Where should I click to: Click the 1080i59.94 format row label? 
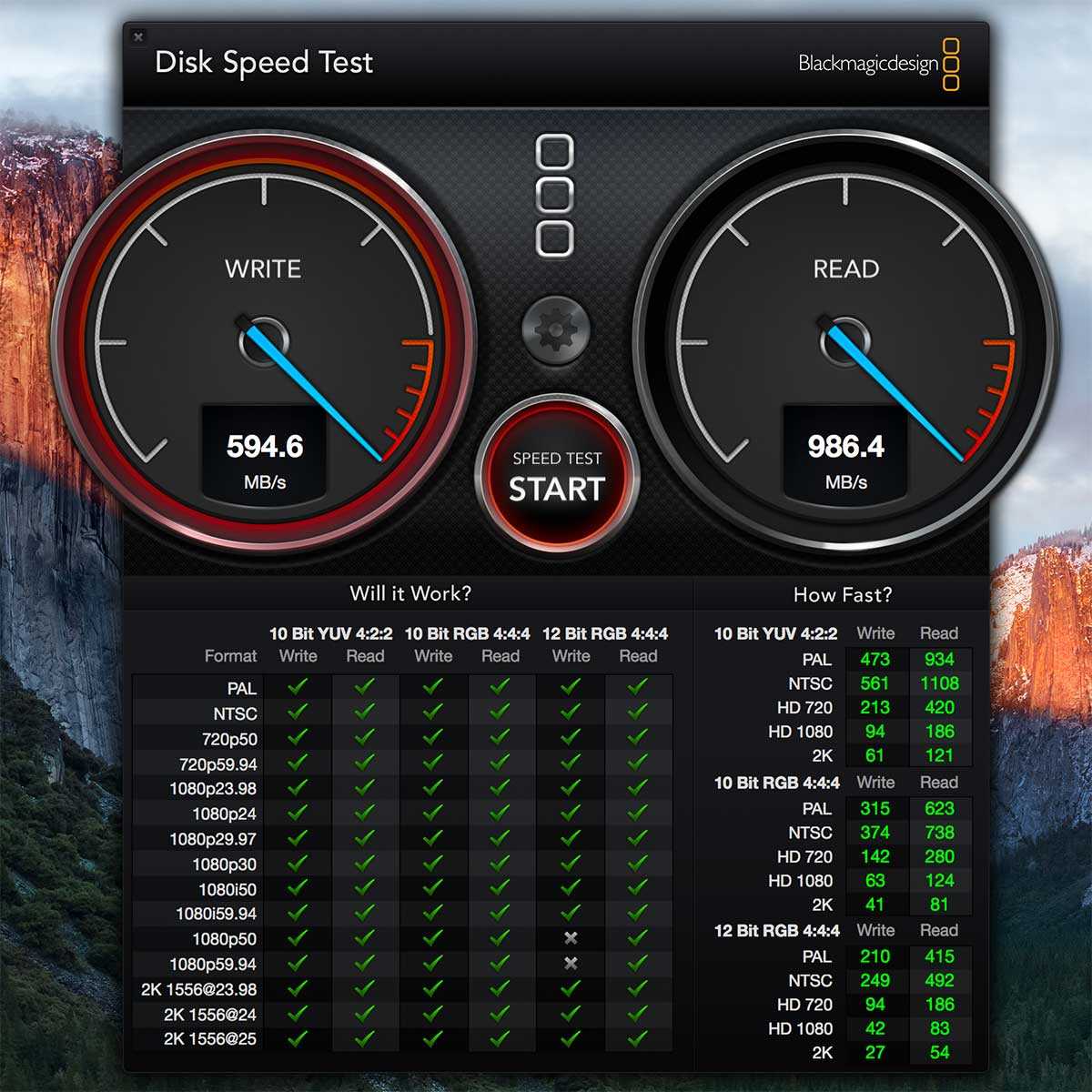[217, 914]
